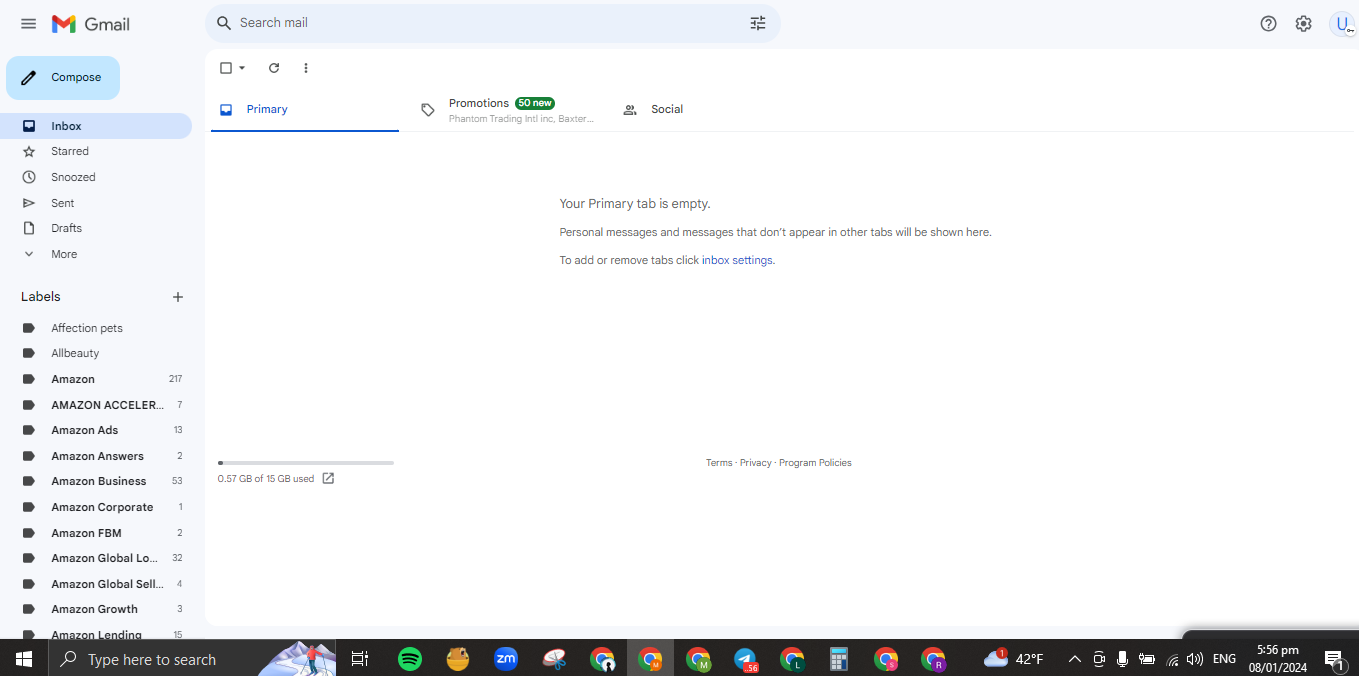Click the 50 new badge on Promotions
1359x676 pixels.
pos(535,103)
